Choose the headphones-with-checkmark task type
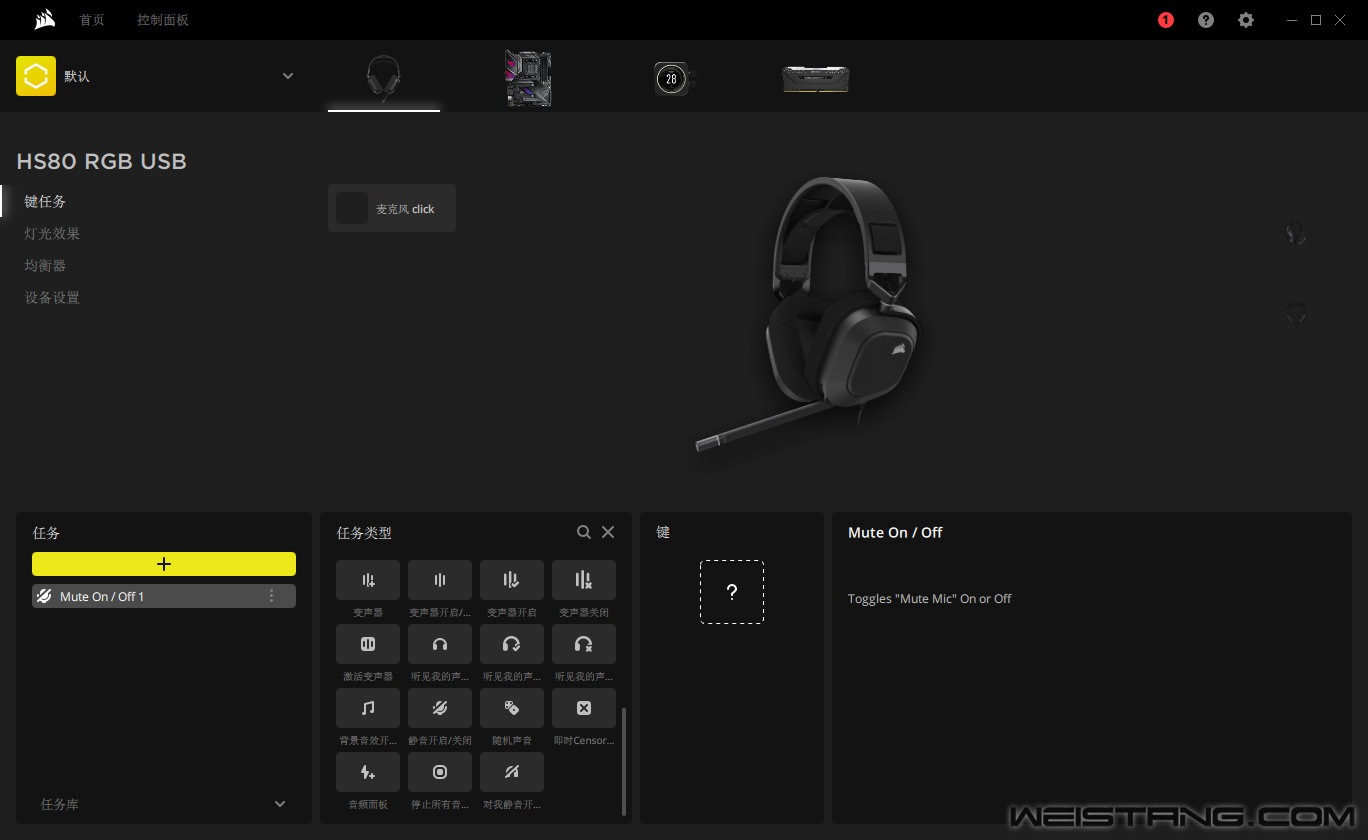1368x840 pixels. coord(512,644)
